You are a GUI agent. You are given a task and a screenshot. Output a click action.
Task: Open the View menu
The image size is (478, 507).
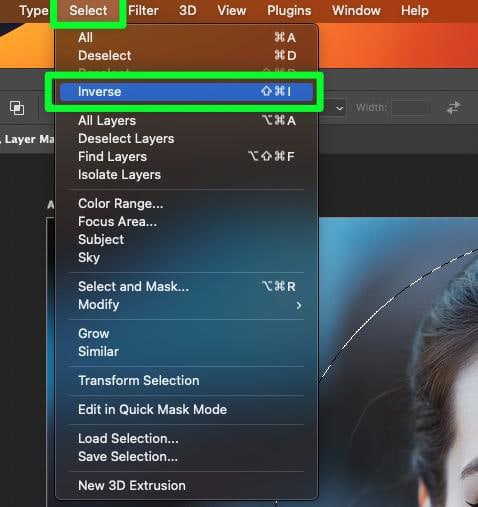[x=232, y=11]
